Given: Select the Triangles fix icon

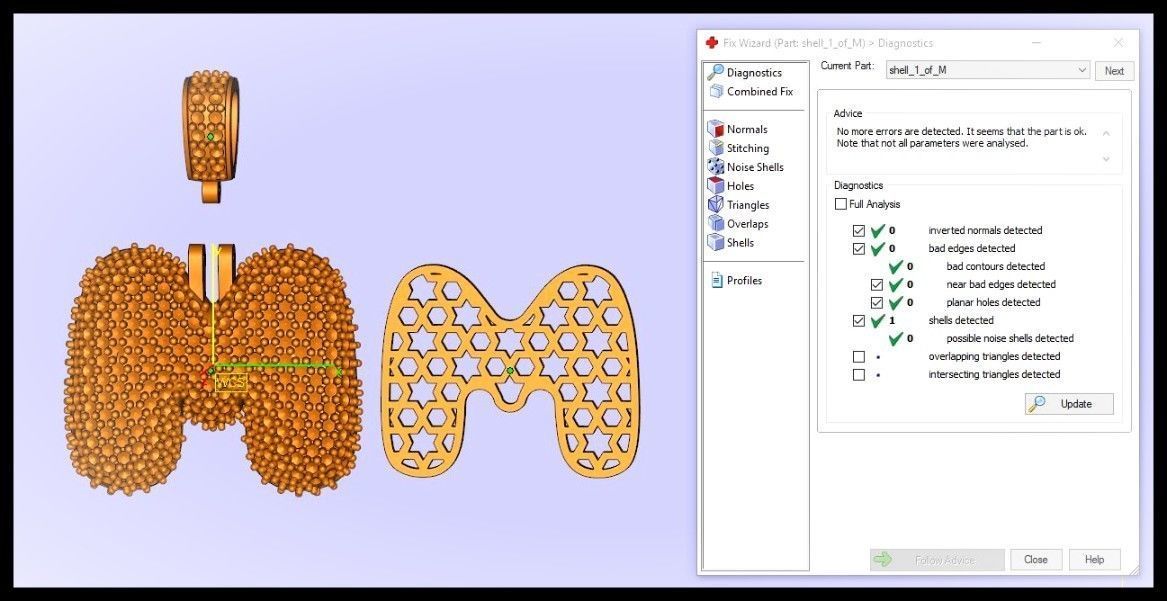Looking at the screenshot, I should click(x=716, y=205).
